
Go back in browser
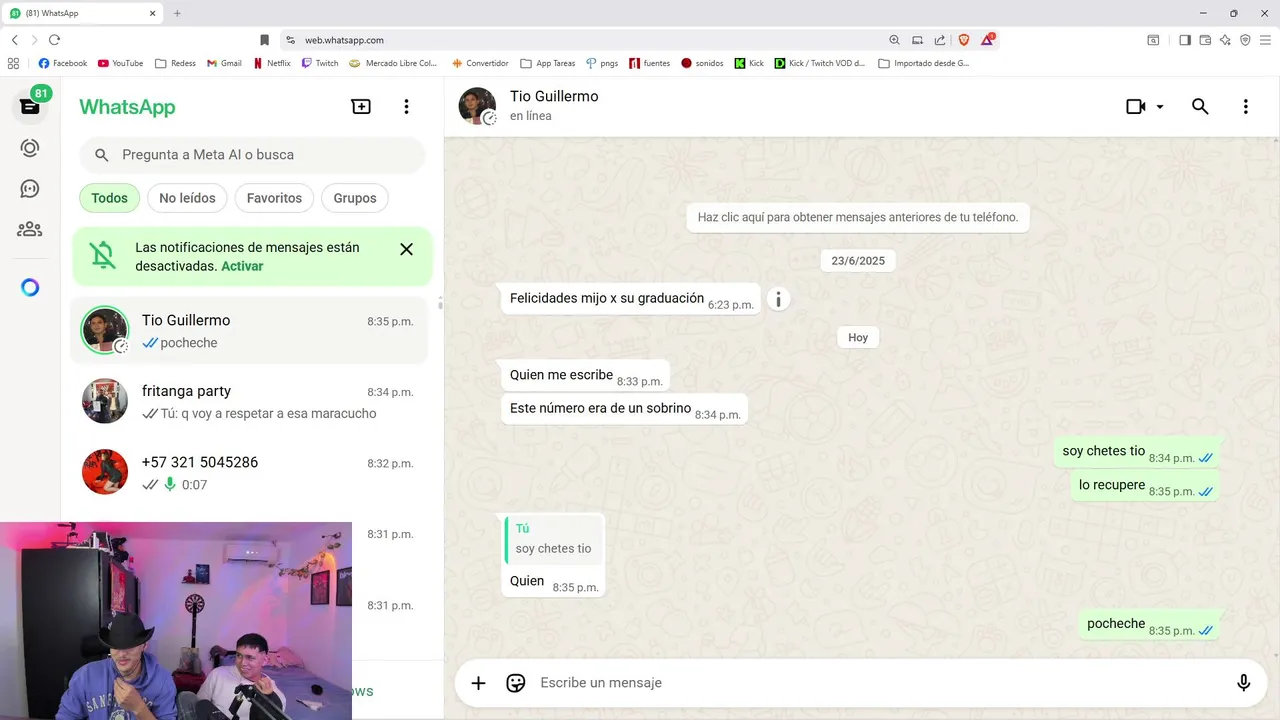pos(14,40)
